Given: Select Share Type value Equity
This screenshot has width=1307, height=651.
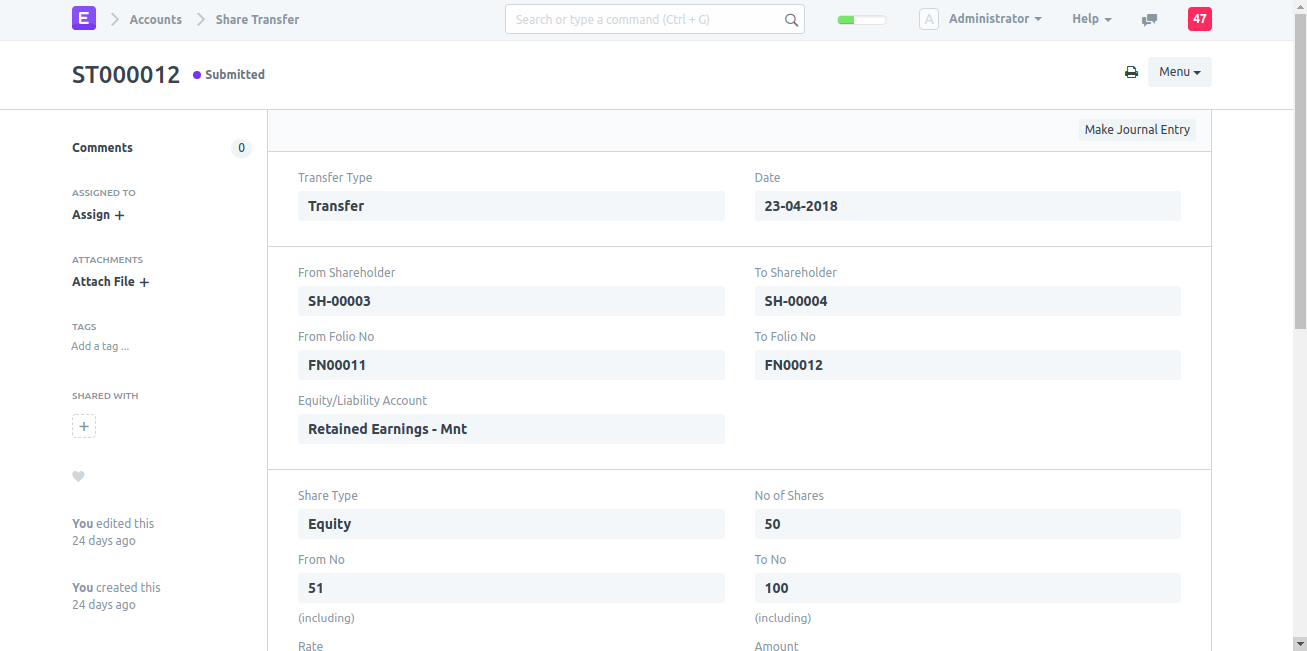Looking at the screenshot, I should pos(511,524).
